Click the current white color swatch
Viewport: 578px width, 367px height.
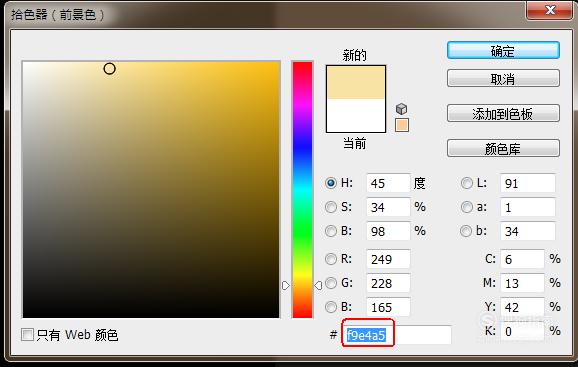pos(356,115)
